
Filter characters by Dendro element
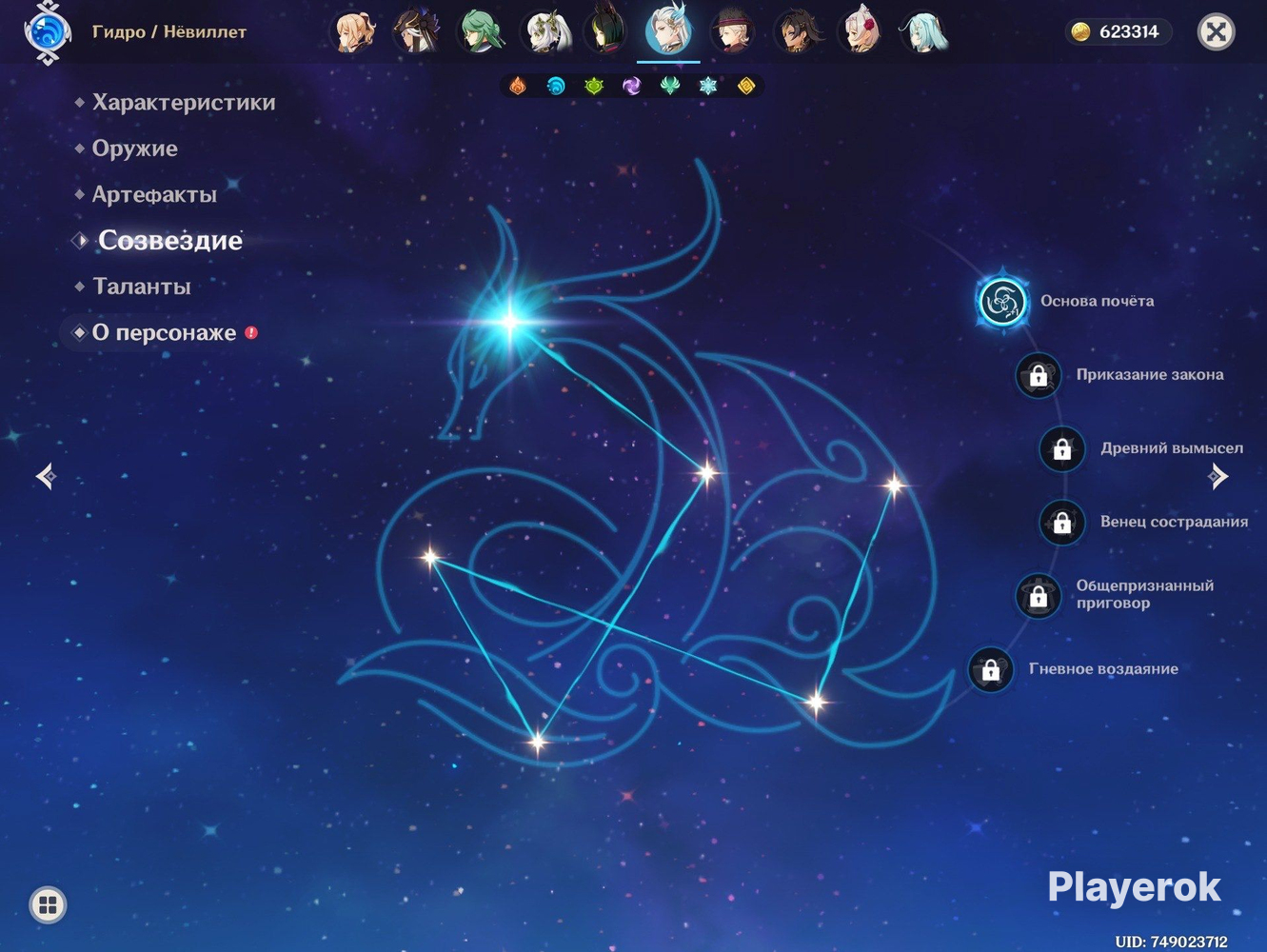coord(594,87)
